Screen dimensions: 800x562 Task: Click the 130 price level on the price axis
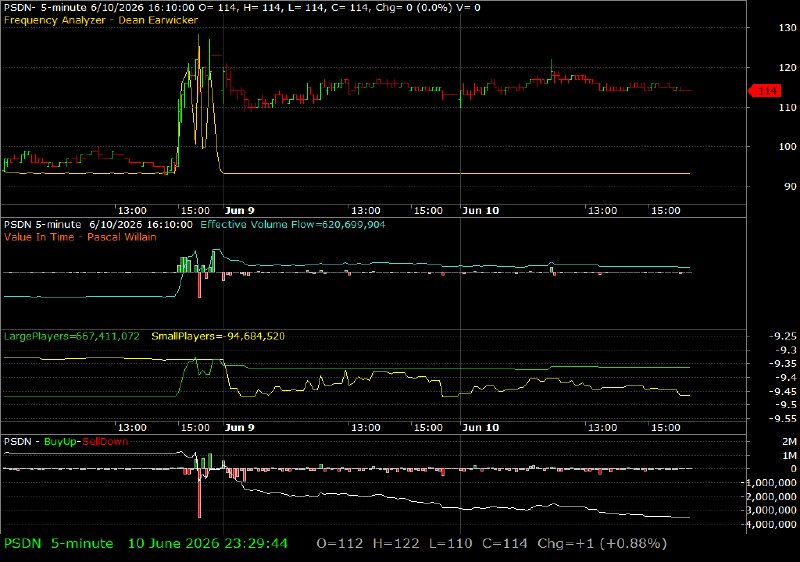(x=787, y=28)
